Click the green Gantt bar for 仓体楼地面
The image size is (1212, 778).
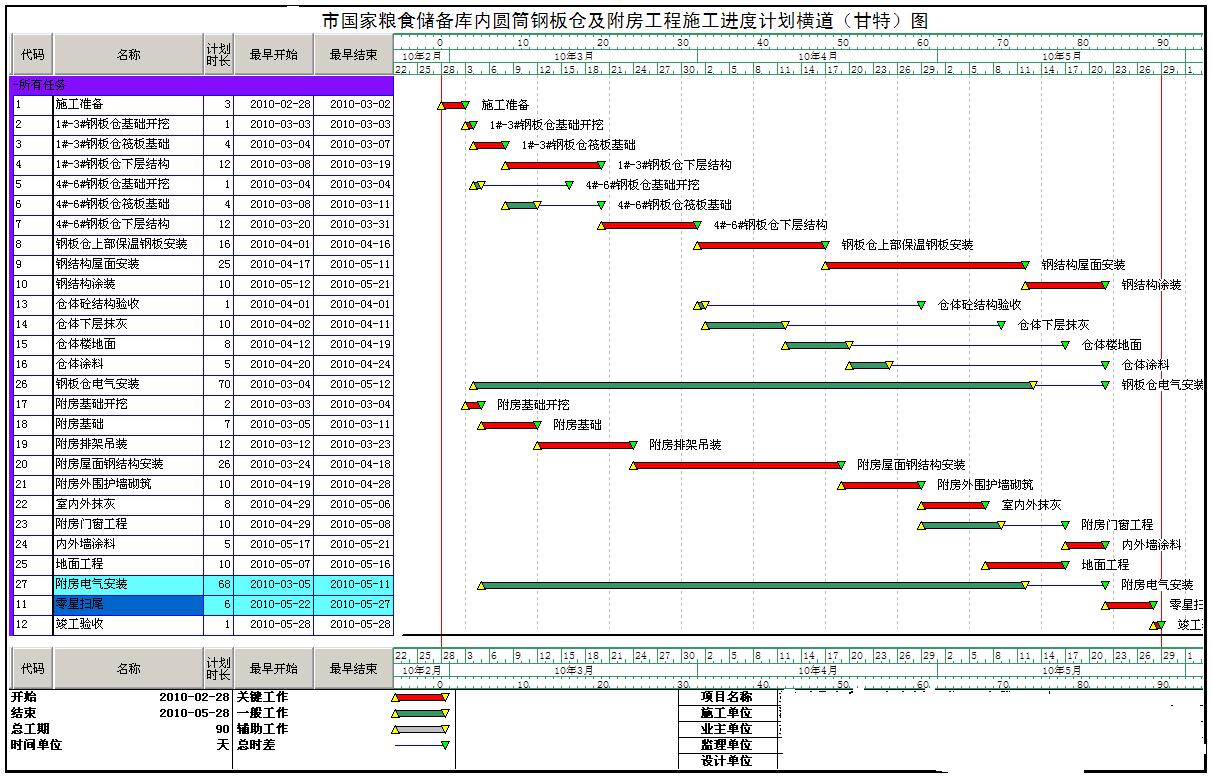[817, 345]
